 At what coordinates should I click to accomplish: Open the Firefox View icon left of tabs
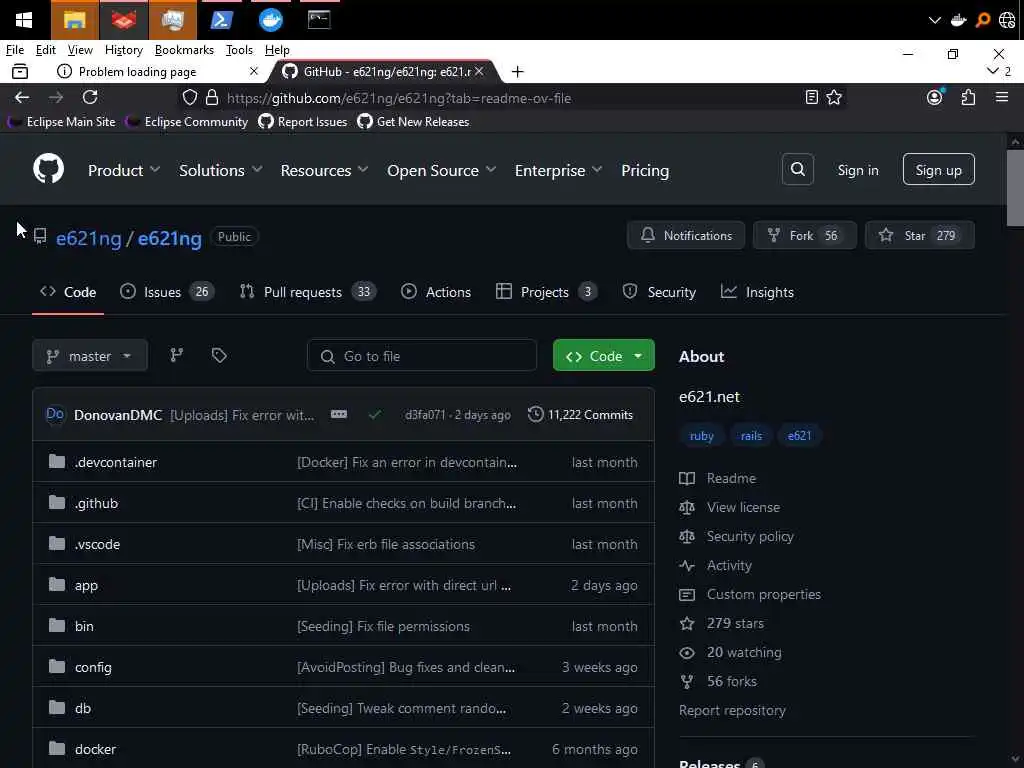(20, 71)
